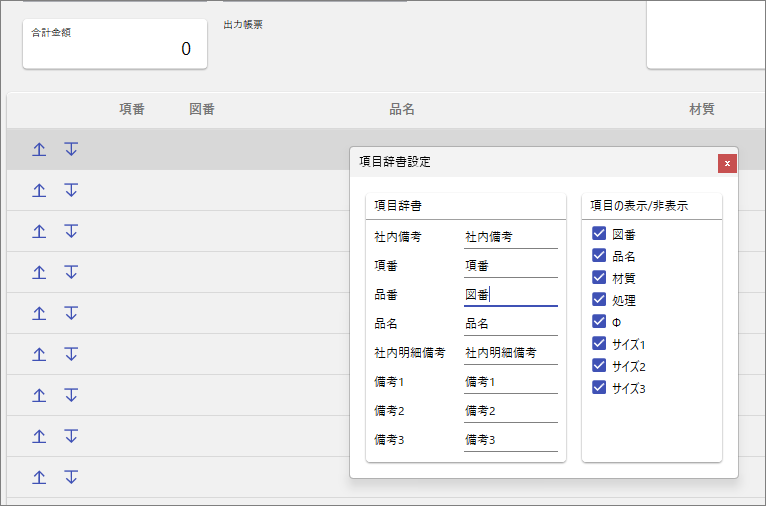
Task: Click move-up arrow in first table row
Action: pos(39,149)
